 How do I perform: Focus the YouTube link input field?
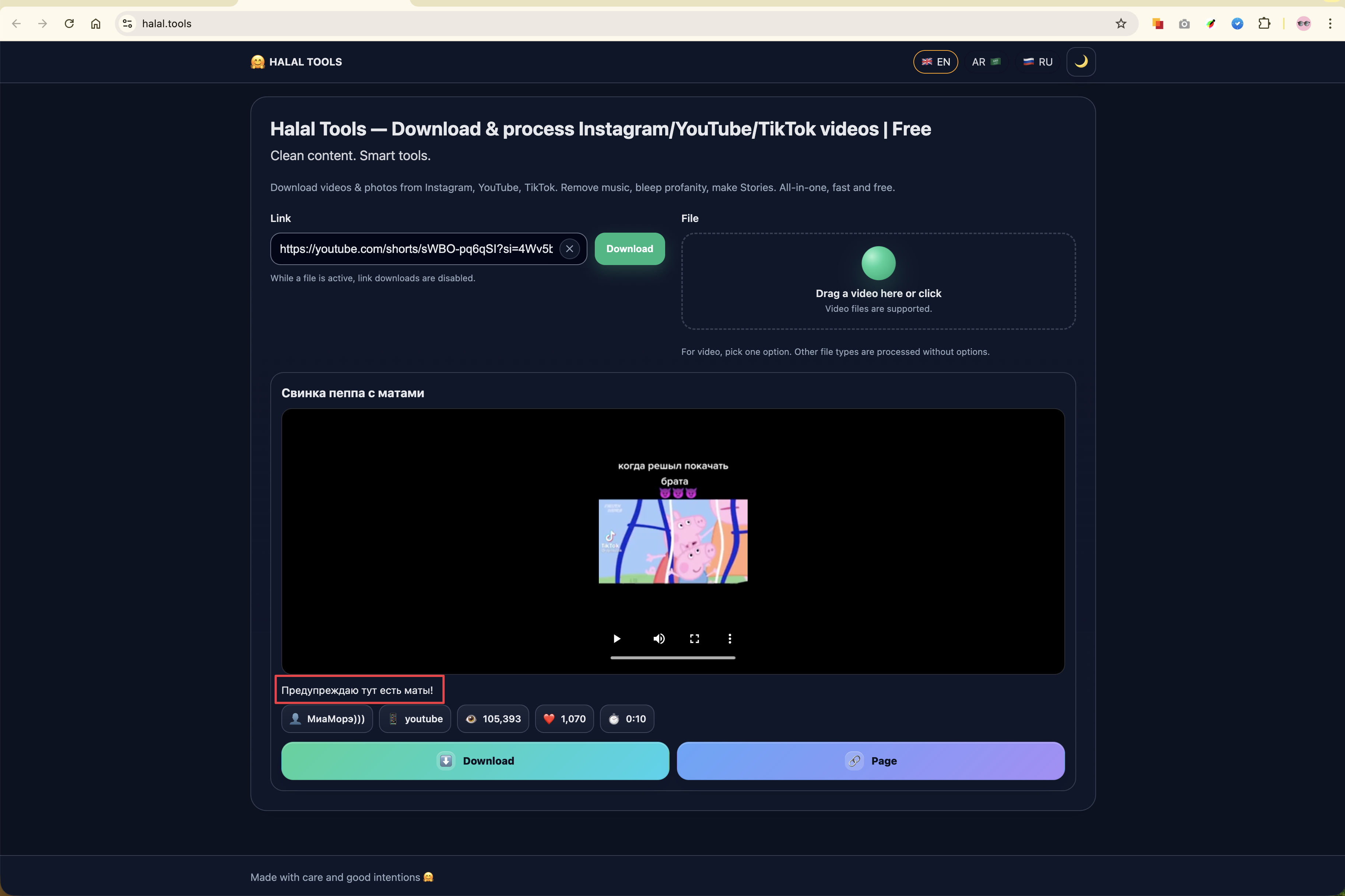[x=415, y=248]
